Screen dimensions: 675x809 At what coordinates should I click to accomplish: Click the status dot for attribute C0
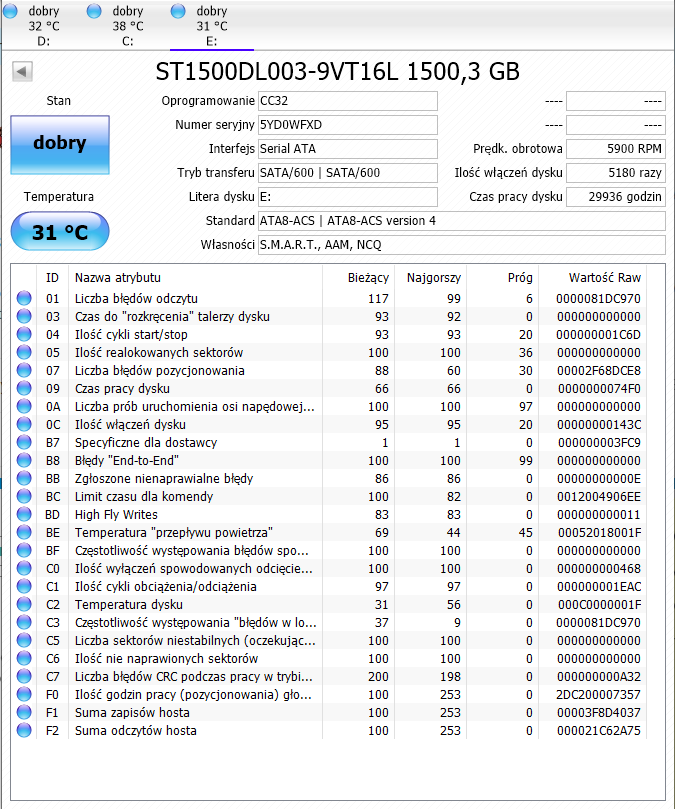click(x=24, y=568)
